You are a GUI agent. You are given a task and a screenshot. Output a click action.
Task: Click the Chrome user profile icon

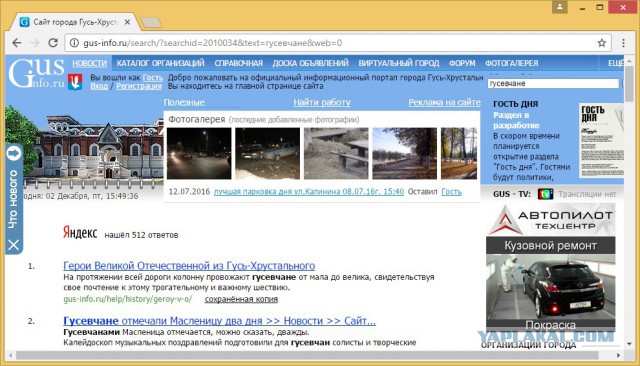click(560, 7)
